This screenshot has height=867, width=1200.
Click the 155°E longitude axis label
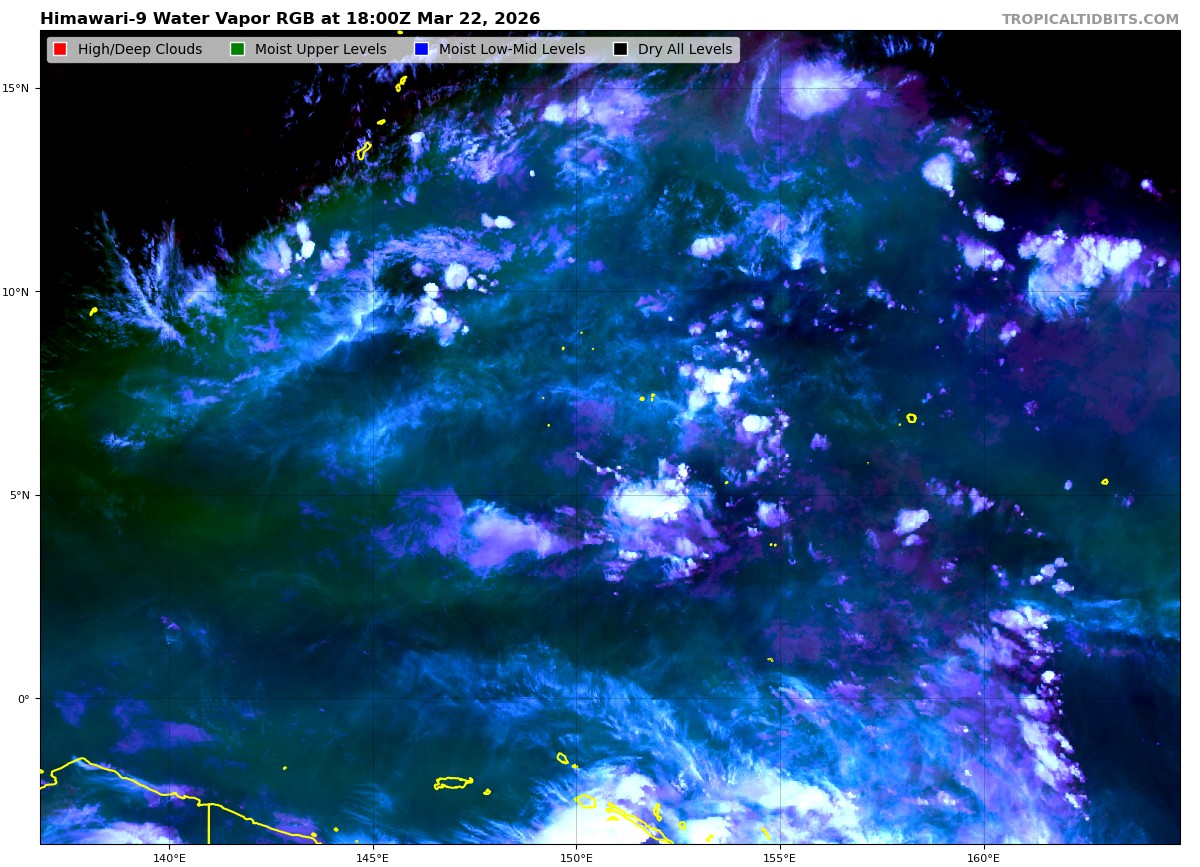[780, 857]
